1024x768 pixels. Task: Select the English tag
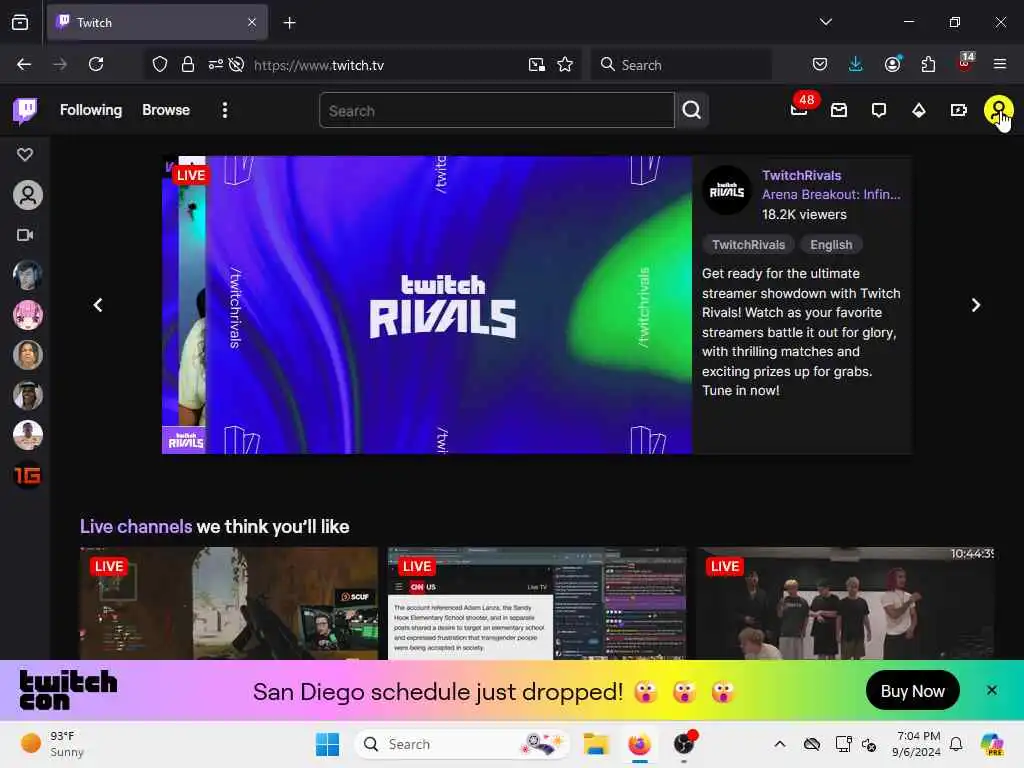(x=831, y=245)
